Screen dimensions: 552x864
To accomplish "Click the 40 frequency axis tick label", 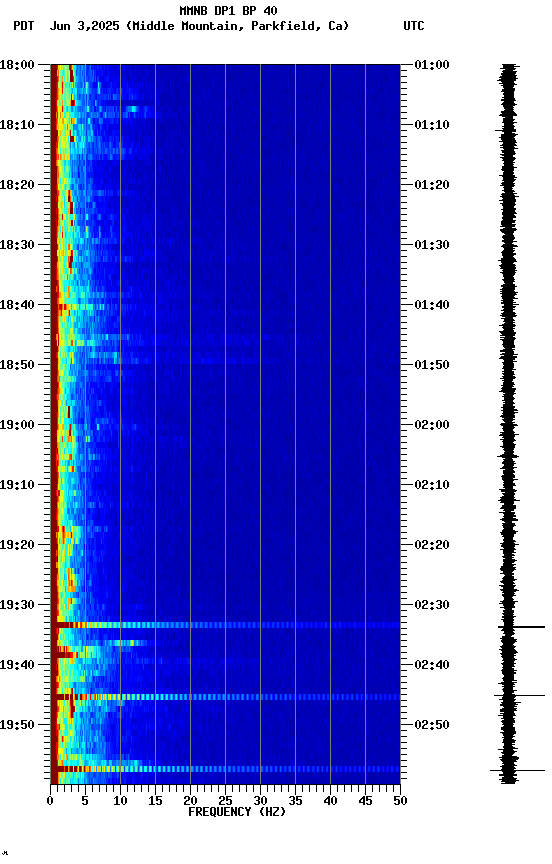I will [330, 801].
